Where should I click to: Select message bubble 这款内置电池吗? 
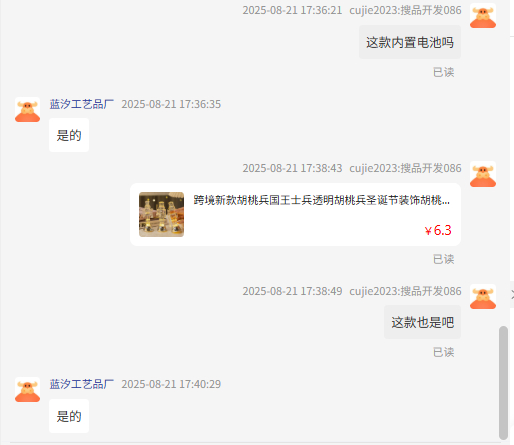410,42
